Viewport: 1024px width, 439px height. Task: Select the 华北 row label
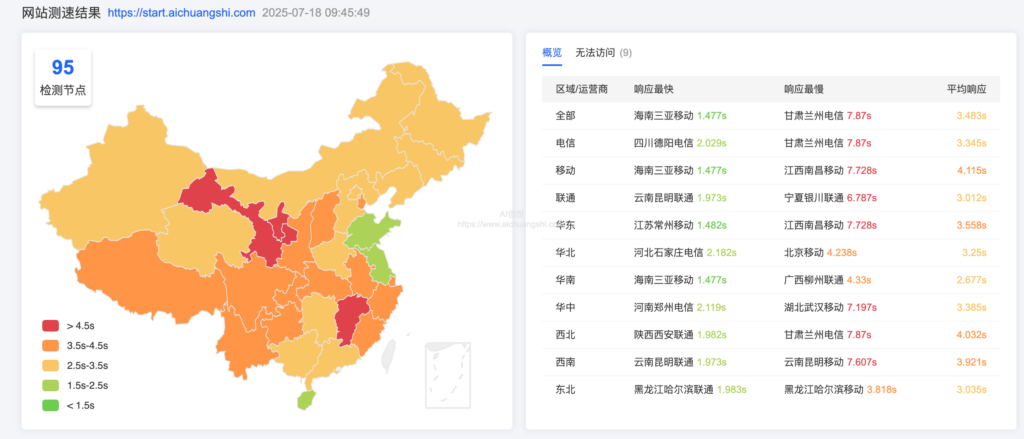click(x=566, y=253)
